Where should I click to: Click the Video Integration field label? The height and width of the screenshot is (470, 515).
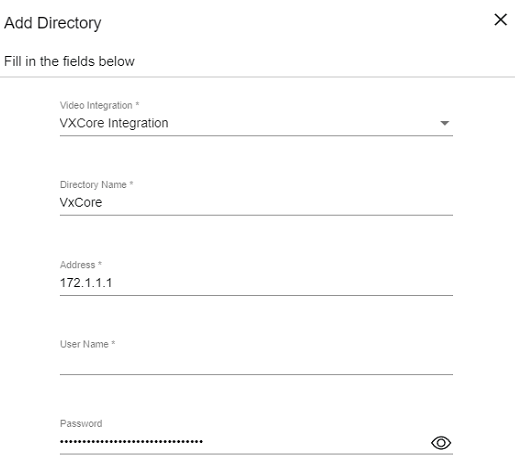(x=96, y=105)
